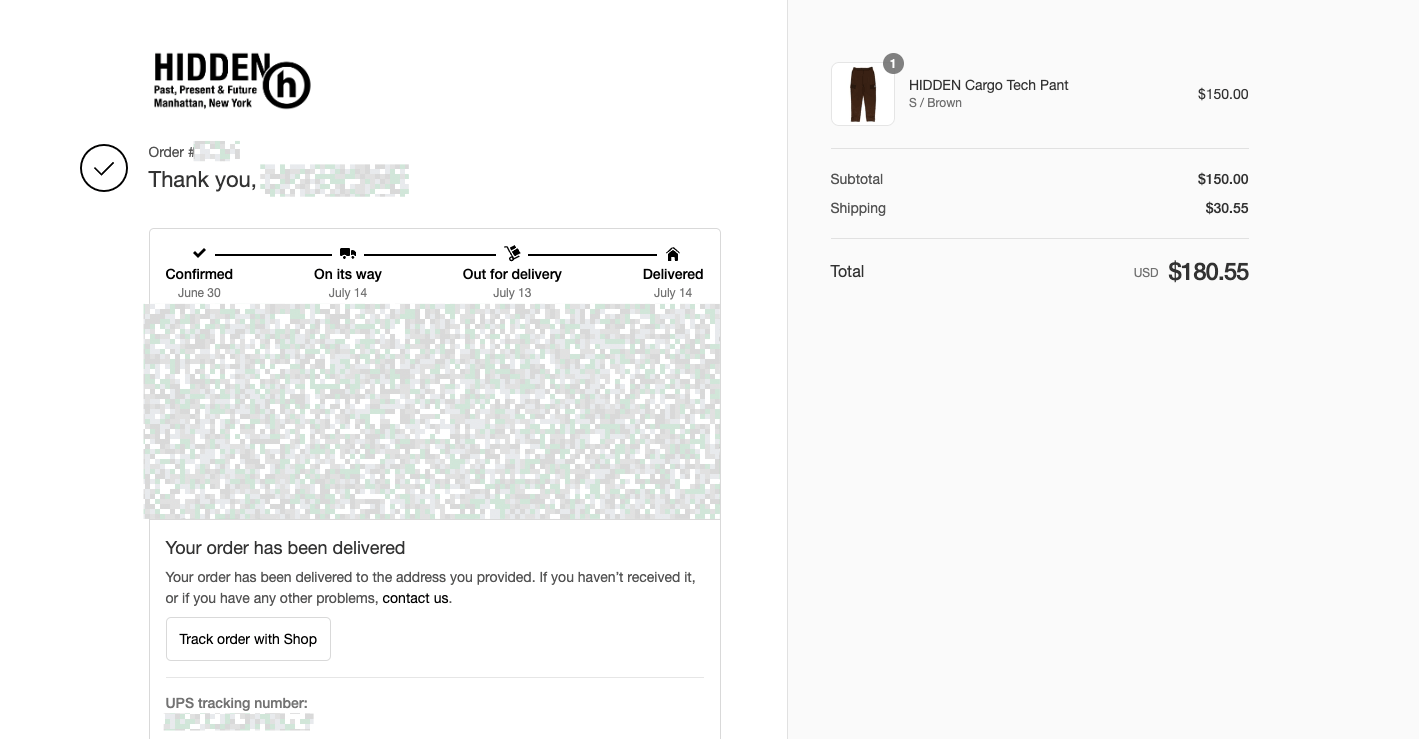The width and height of the screenshot is (1419, 739).
Task: Click the Delivered step label
Action: [x=673, y=274]
